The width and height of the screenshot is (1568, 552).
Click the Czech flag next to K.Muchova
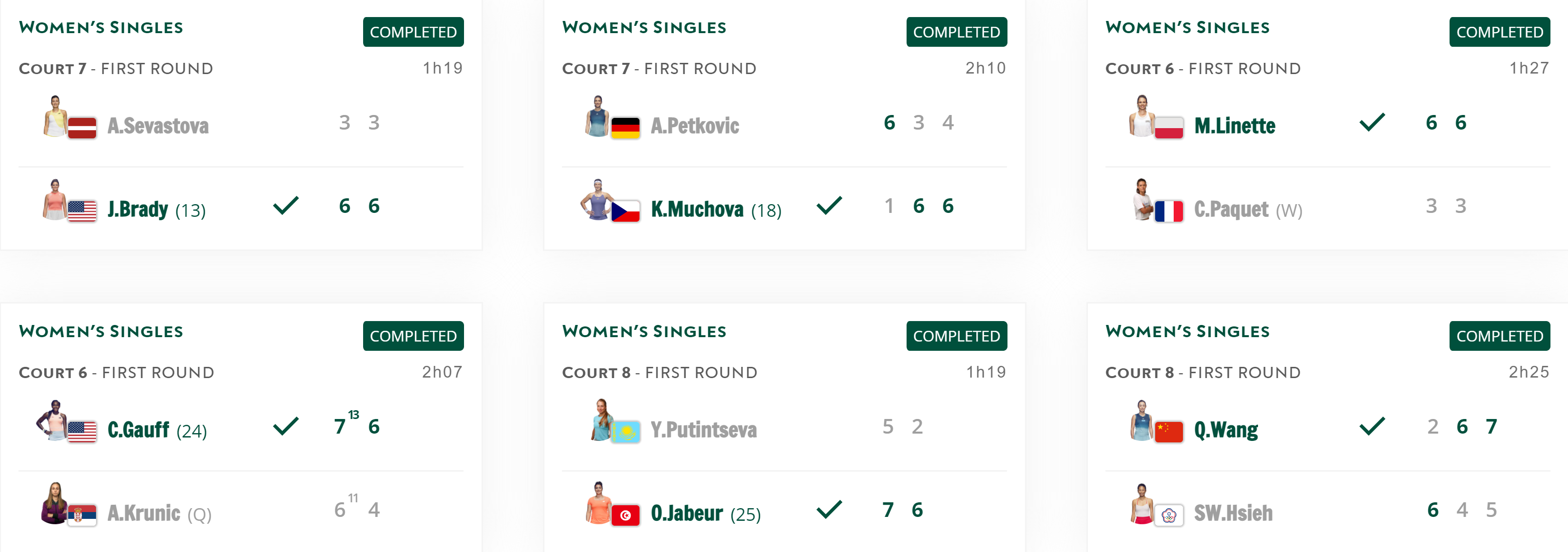pos(625,211)
